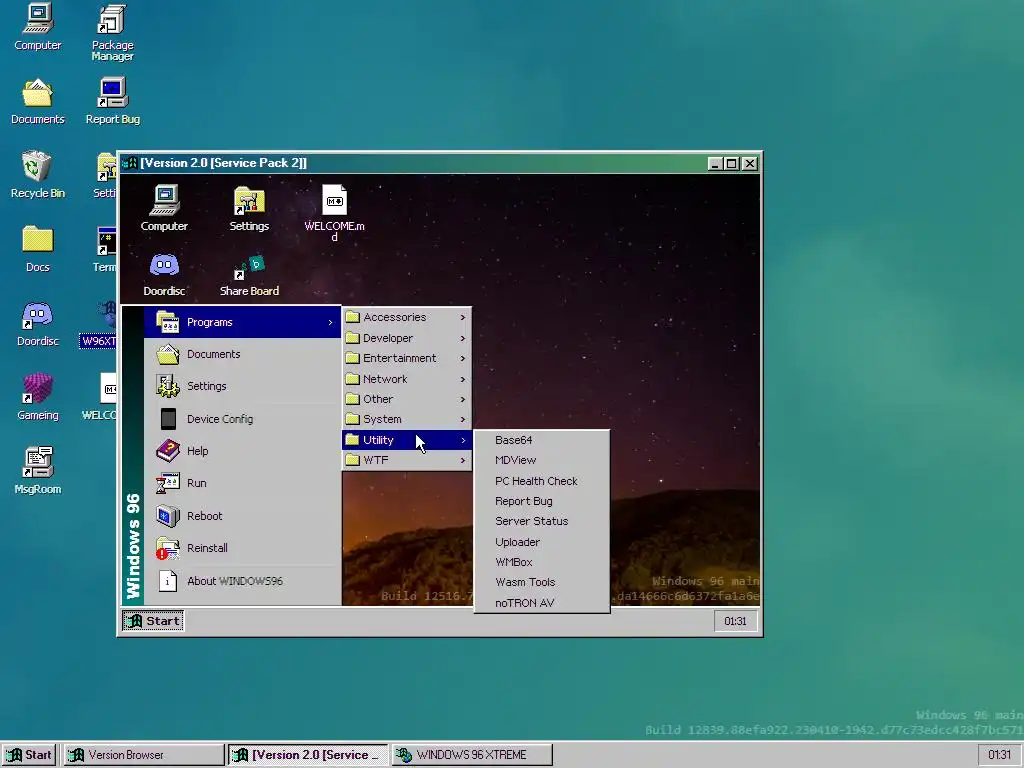Select Reboot in Start menu
The height and width of the screenshot is (768, 1024).
242,516
